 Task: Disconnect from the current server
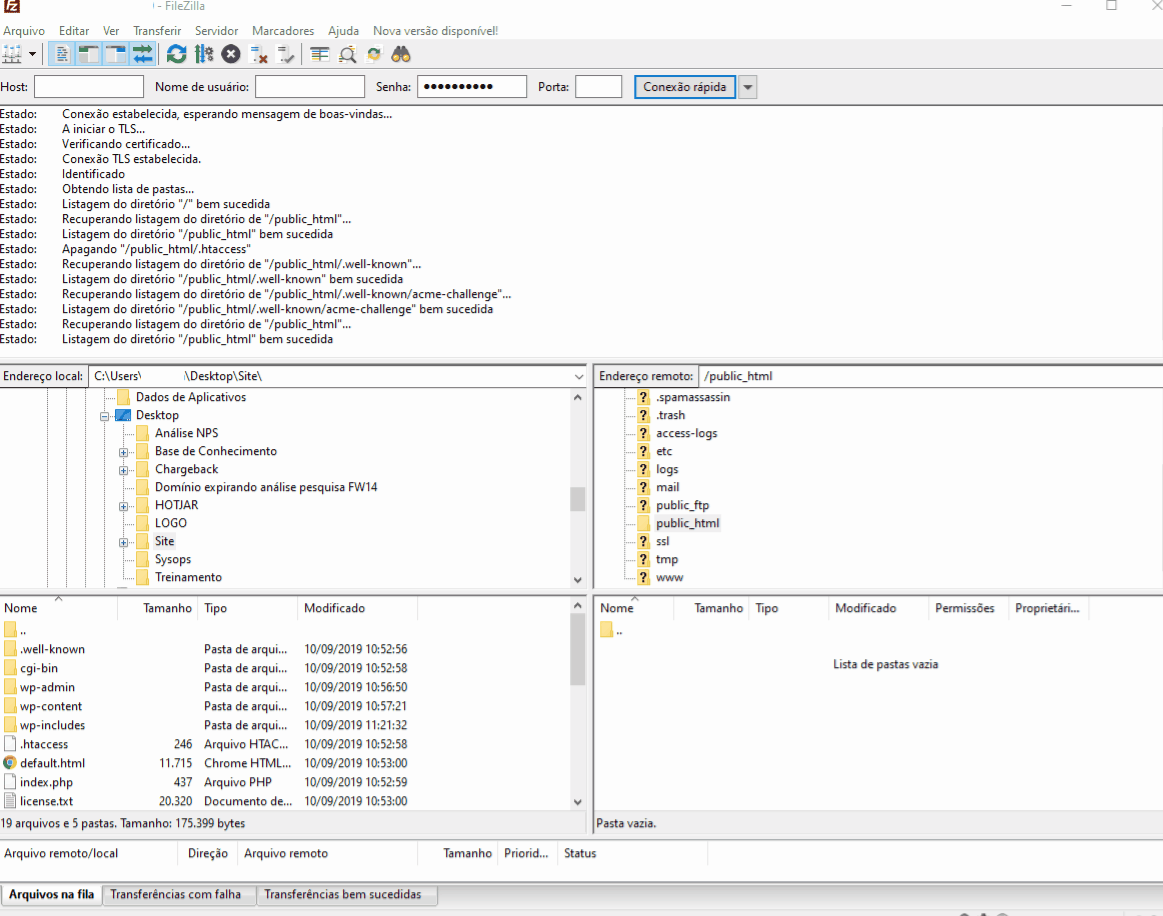pyautogui.click(x=259, y=54)
